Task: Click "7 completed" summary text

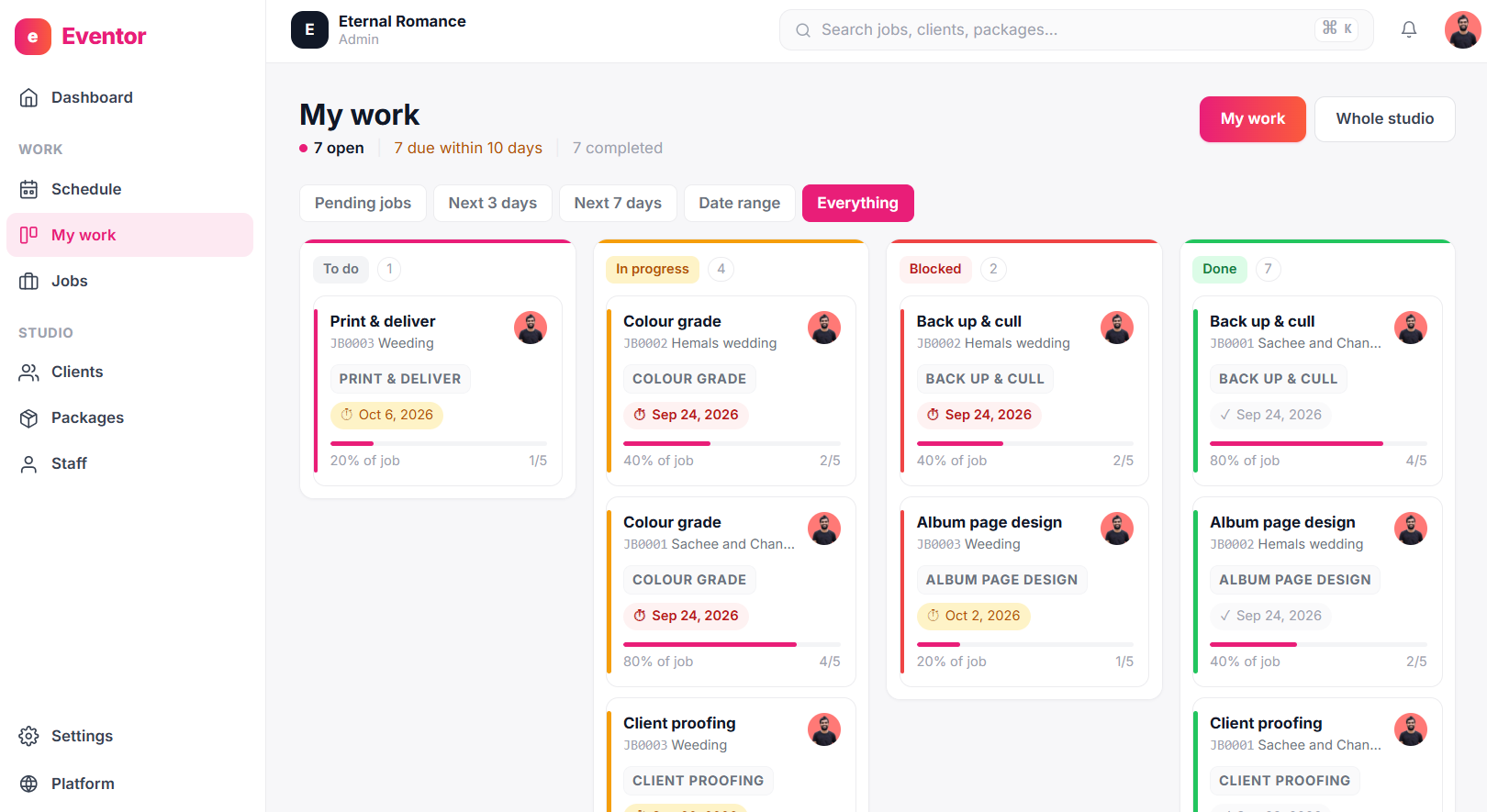Action: click(618, 148)
